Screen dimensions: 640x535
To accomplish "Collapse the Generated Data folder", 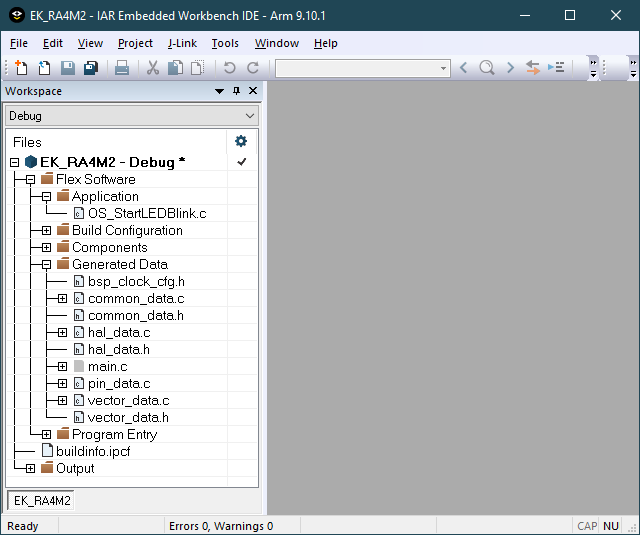I will click(46, 265).
